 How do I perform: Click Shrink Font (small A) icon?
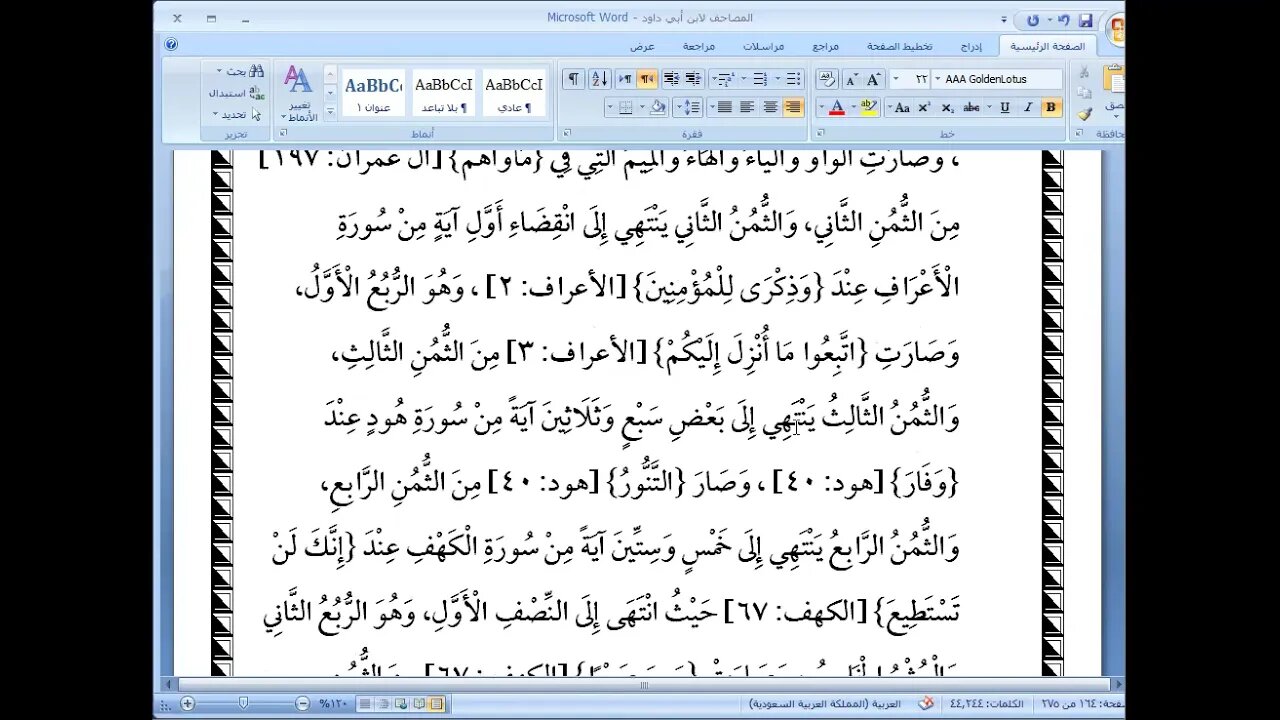[851, 79]
